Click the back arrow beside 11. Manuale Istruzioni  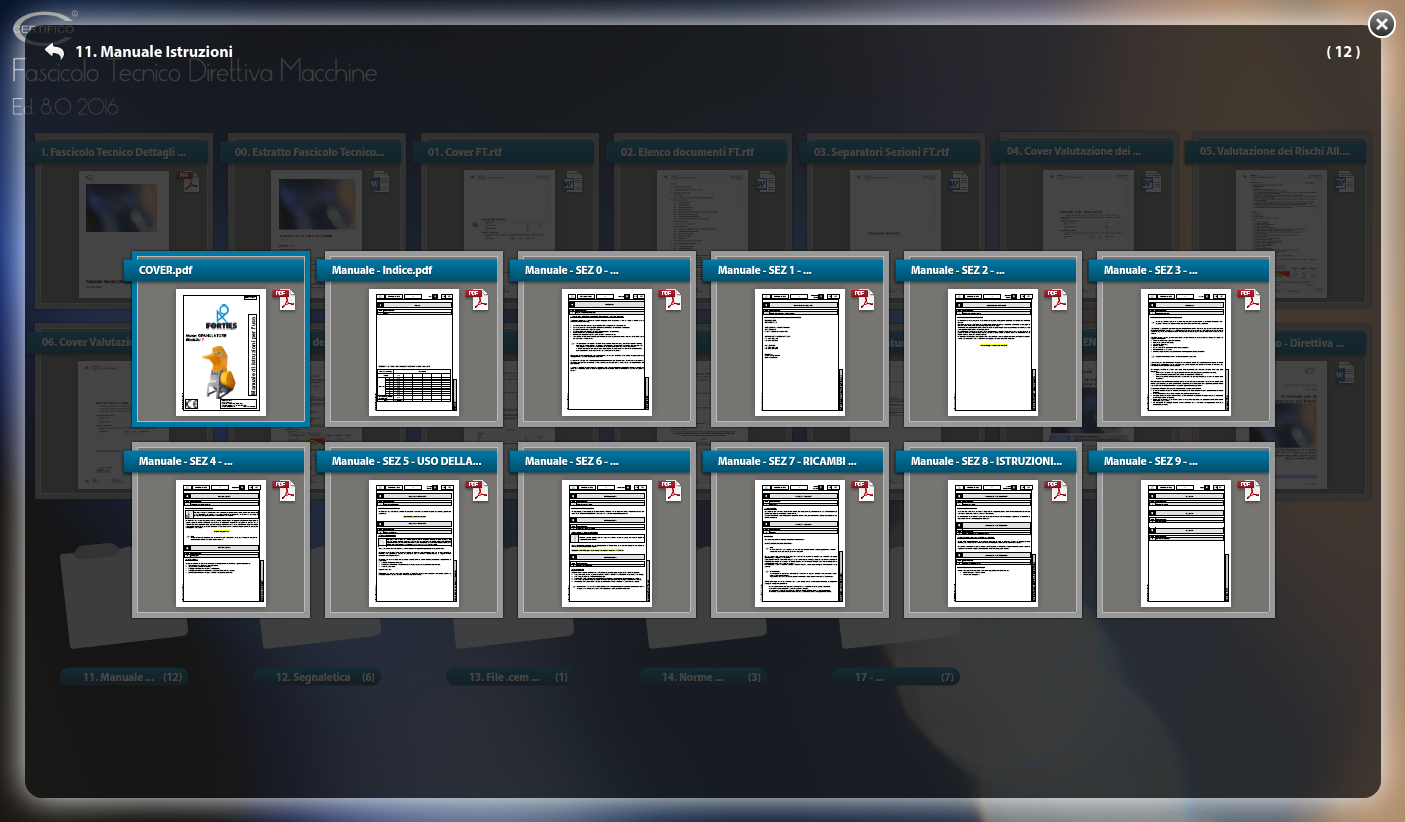click(54, 51)
